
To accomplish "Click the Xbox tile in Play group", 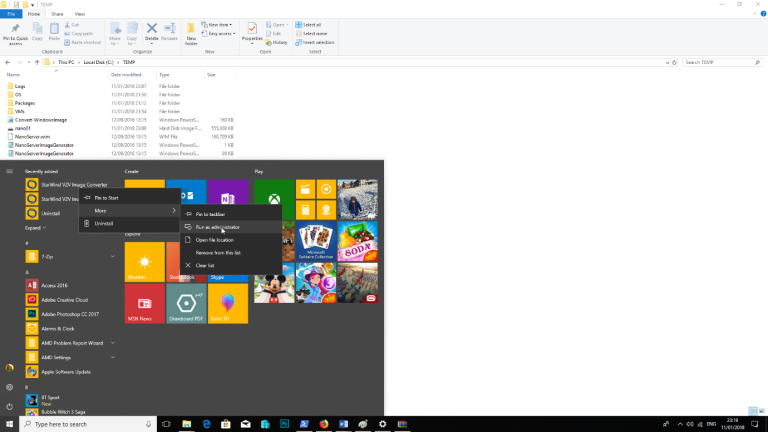I will pyautogui.click(x=273, y=199).
